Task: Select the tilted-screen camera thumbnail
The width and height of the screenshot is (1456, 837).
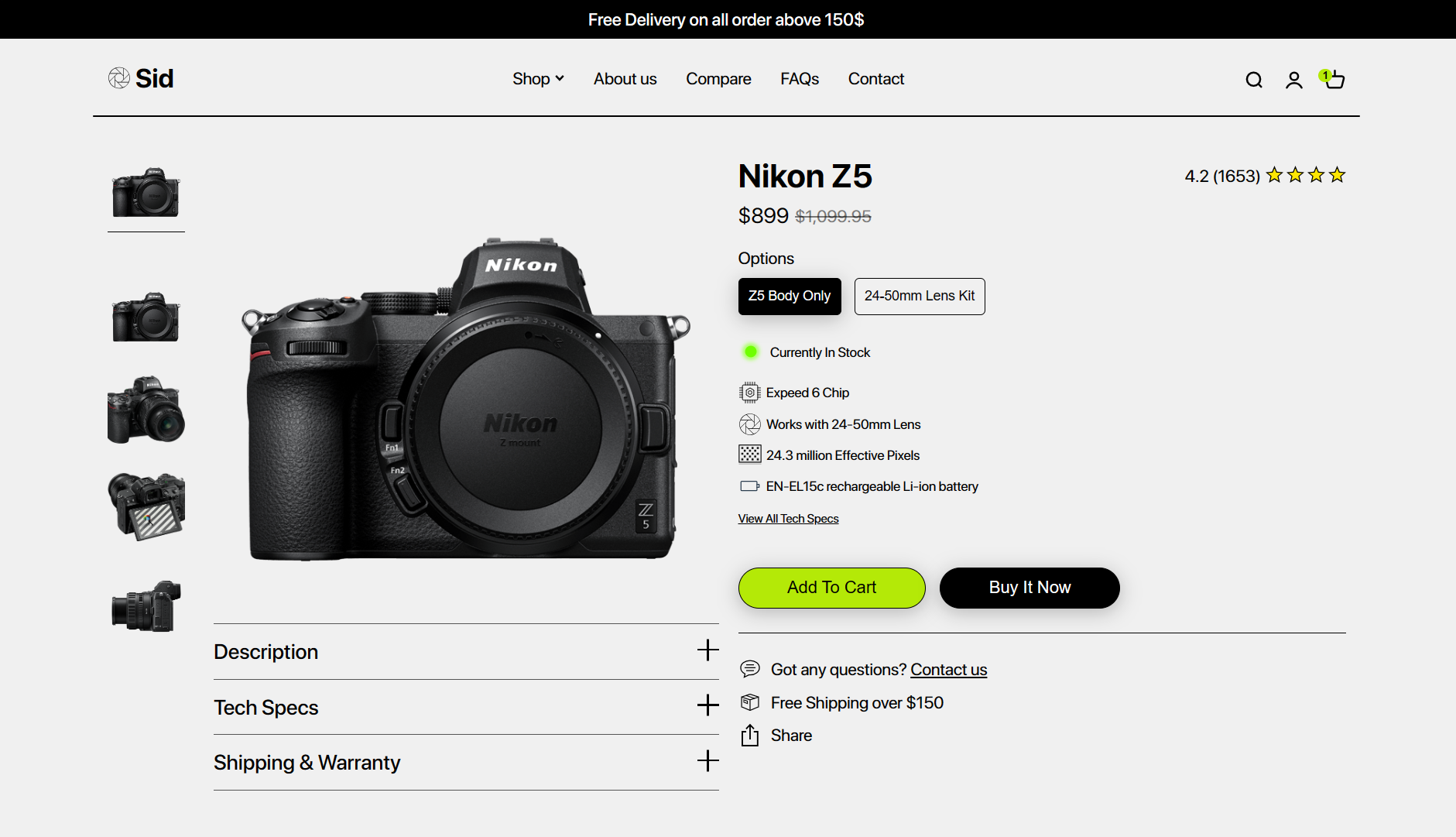Action: point(146,506)
